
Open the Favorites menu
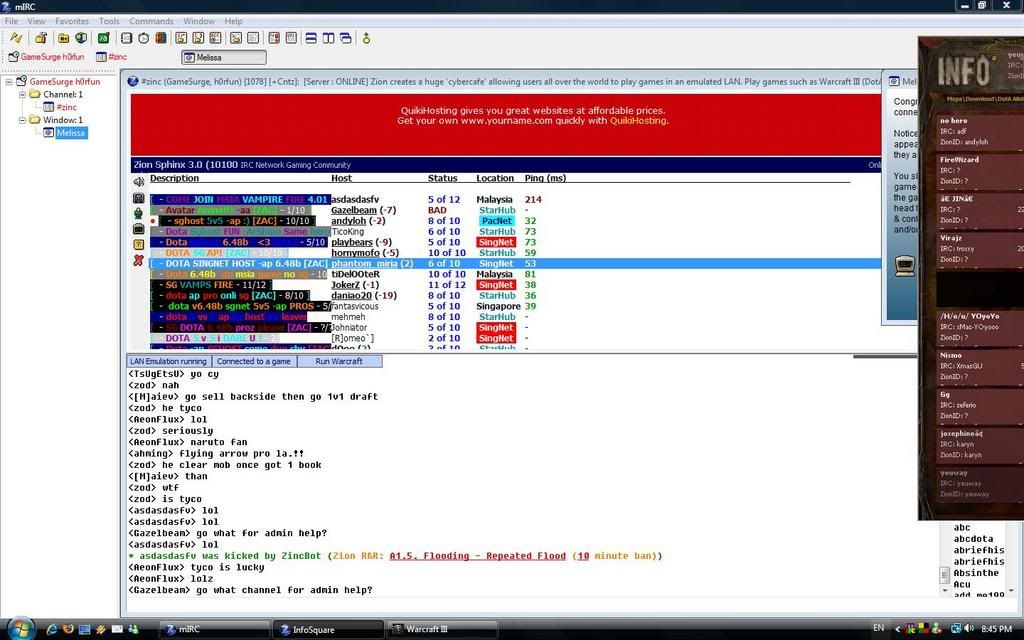pos(71,21)
